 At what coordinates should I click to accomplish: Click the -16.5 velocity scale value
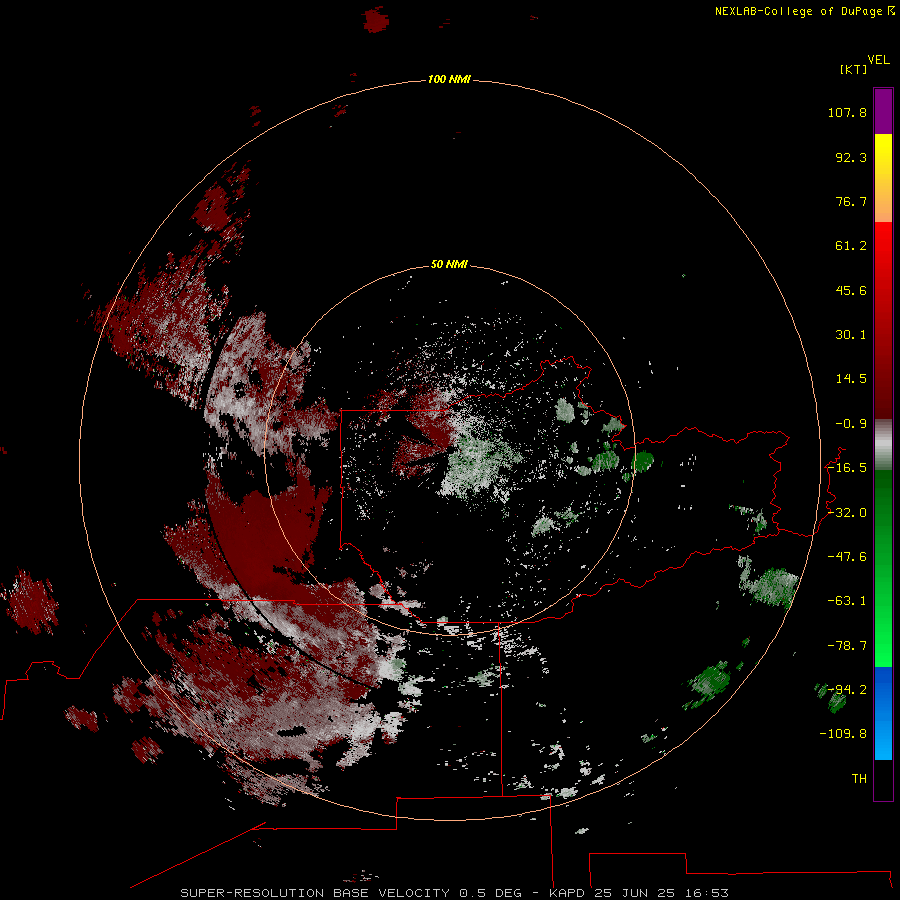click(x=847, y=468)
